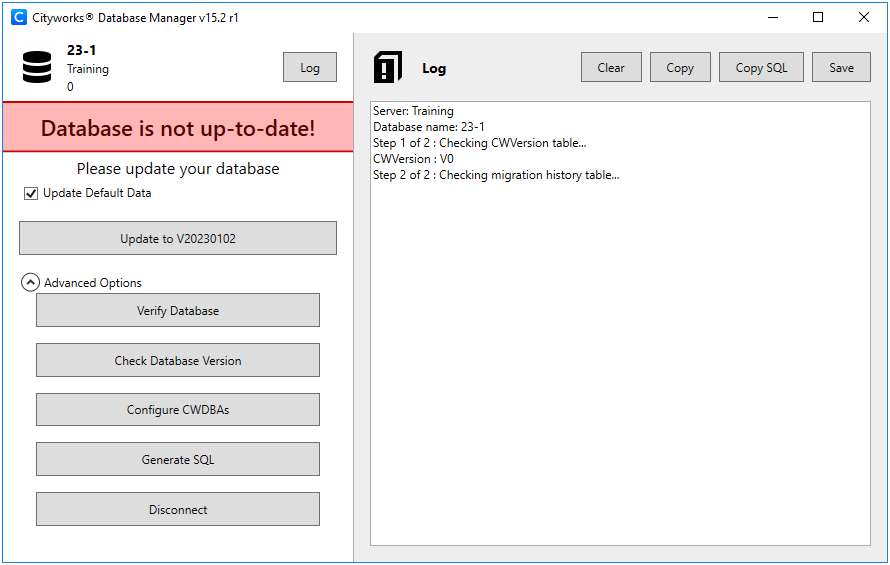Image resolution: width=890 pixels, height=565 pixels.
Task: Click the Generate SQL button
Action: pyautogui.click(x=178, y=460)
